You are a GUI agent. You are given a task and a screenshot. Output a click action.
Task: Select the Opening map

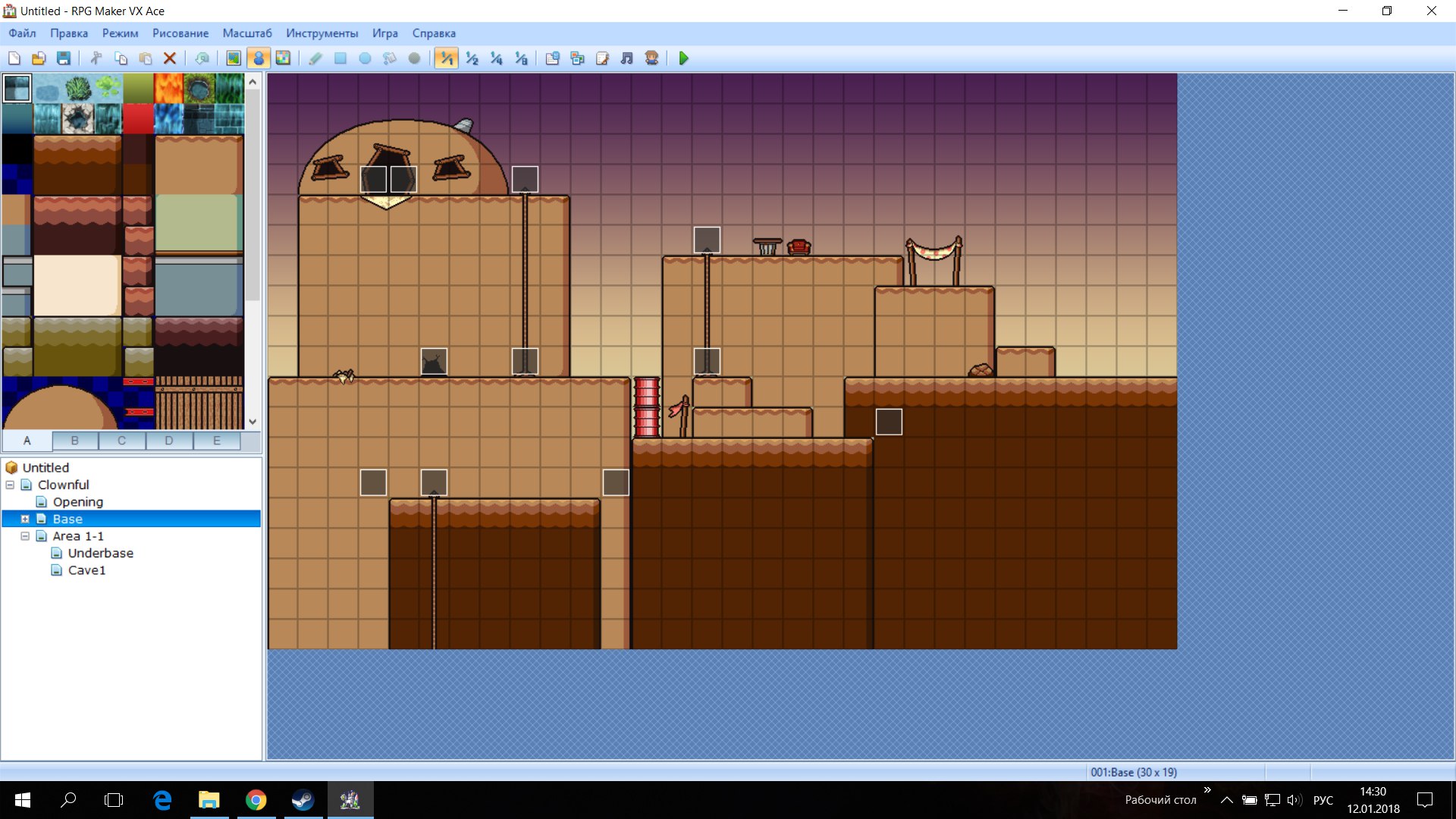tap(78, 502)
